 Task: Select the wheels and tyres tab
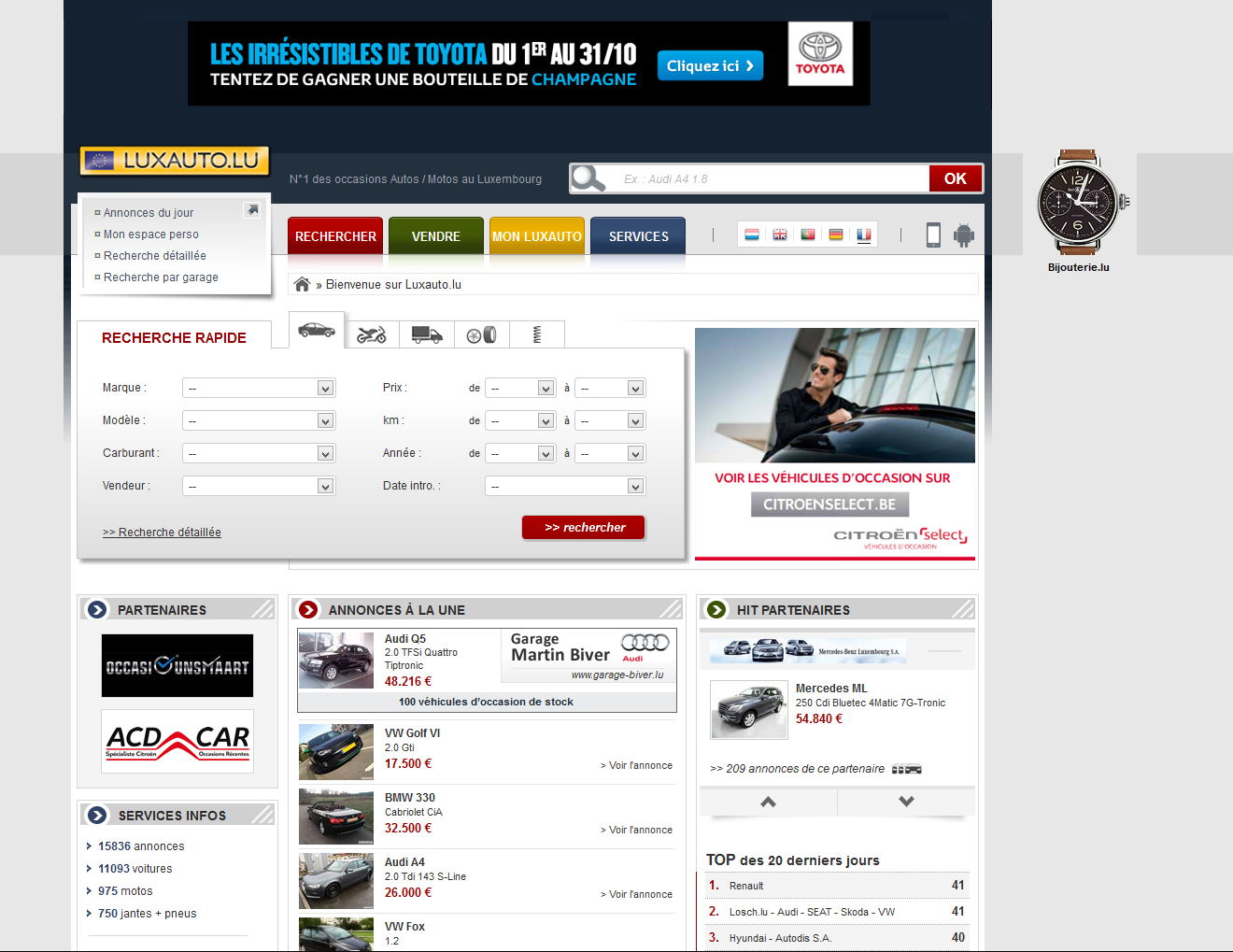click(x=482, y=334)
